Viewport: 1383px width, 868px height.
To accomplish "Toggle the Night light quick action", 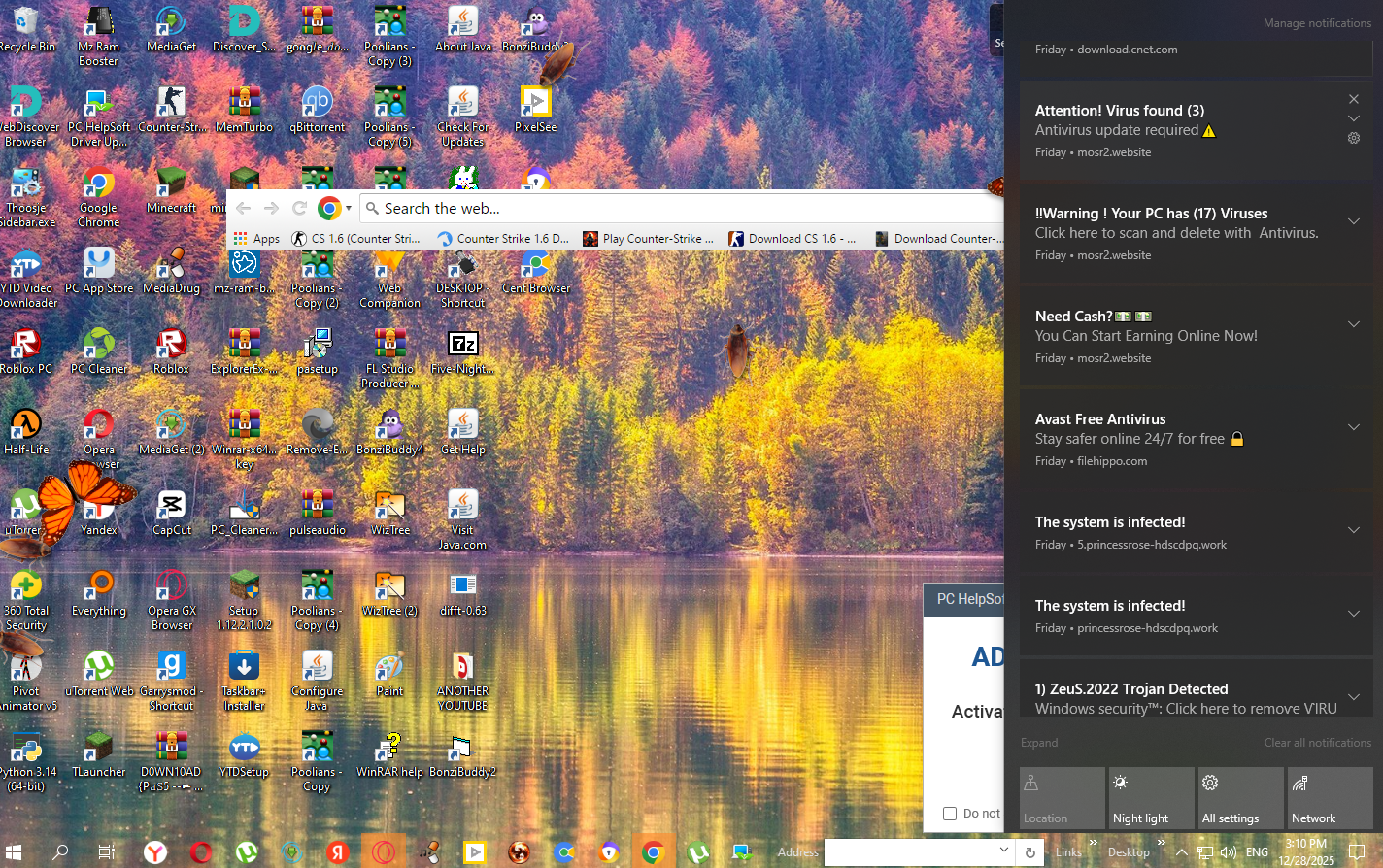I will [x=1149, y=798].
